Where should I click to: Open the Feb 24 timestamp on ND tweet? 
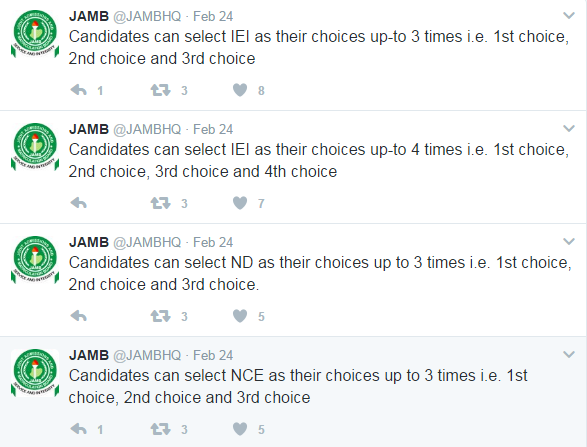point(213,243)
